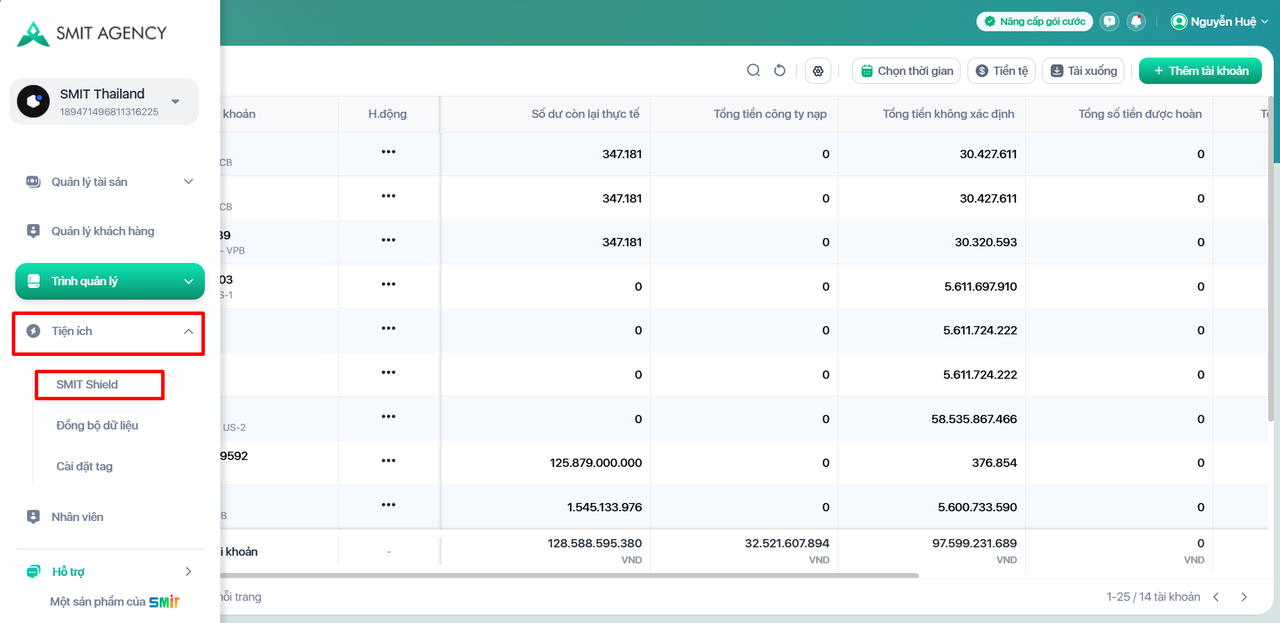Open three-dot actions for 125.879.000.000 row
Viewport: 1280px width, 623px height.
point(388,460)
